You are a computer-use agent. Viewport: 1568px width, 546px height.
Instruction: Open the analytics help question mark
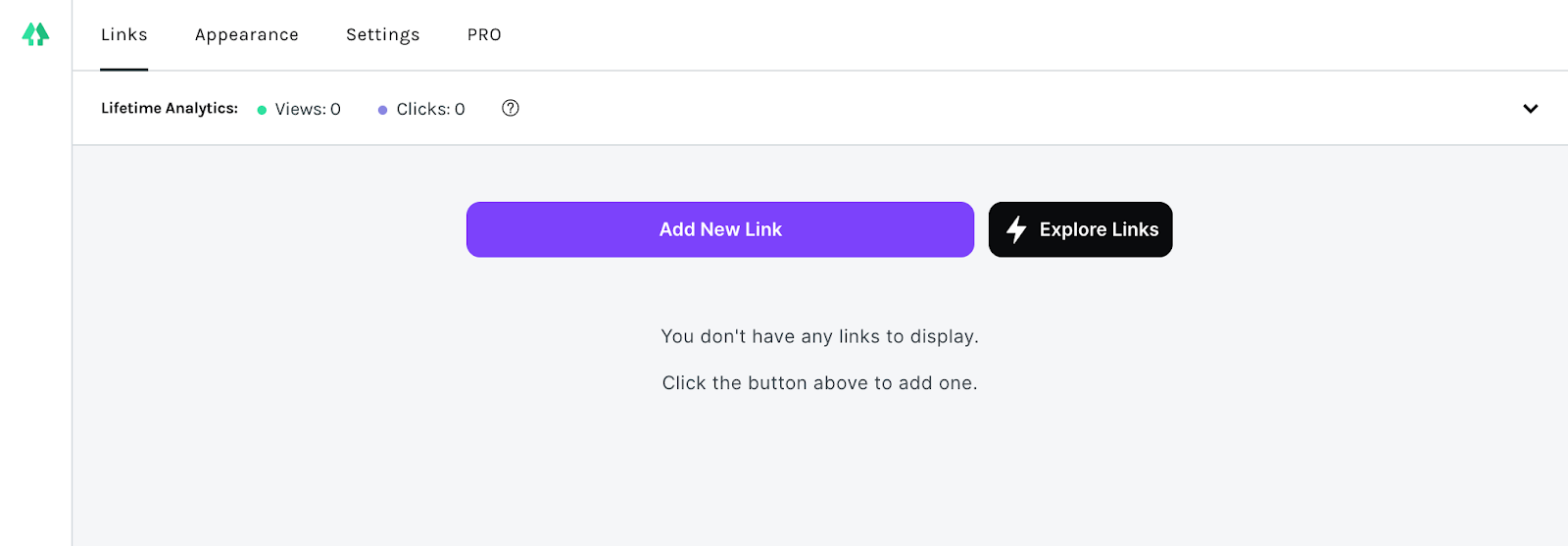tap(511, 108)
